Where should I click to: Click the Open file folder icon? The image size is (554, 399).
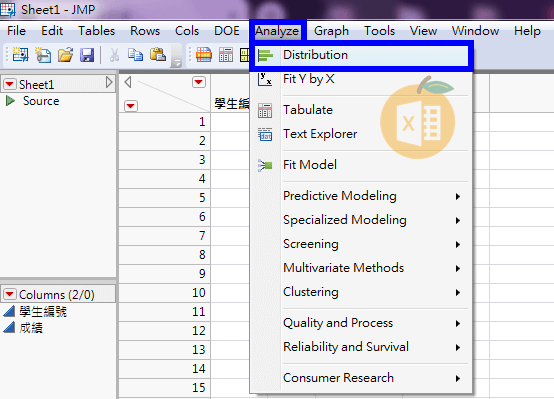point(65,55)
